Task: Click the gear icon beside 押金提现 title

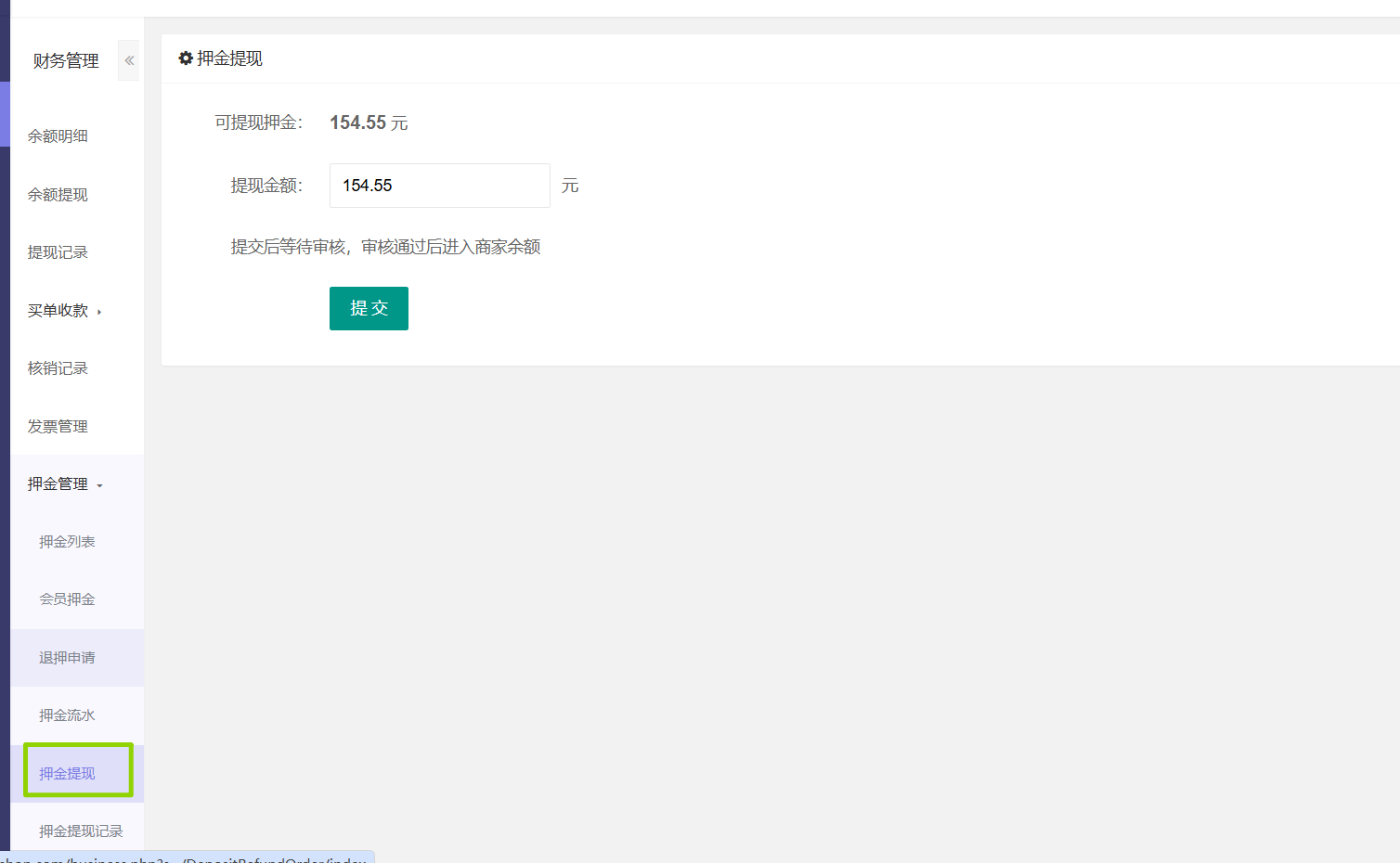Action: (x=186, y=58)
